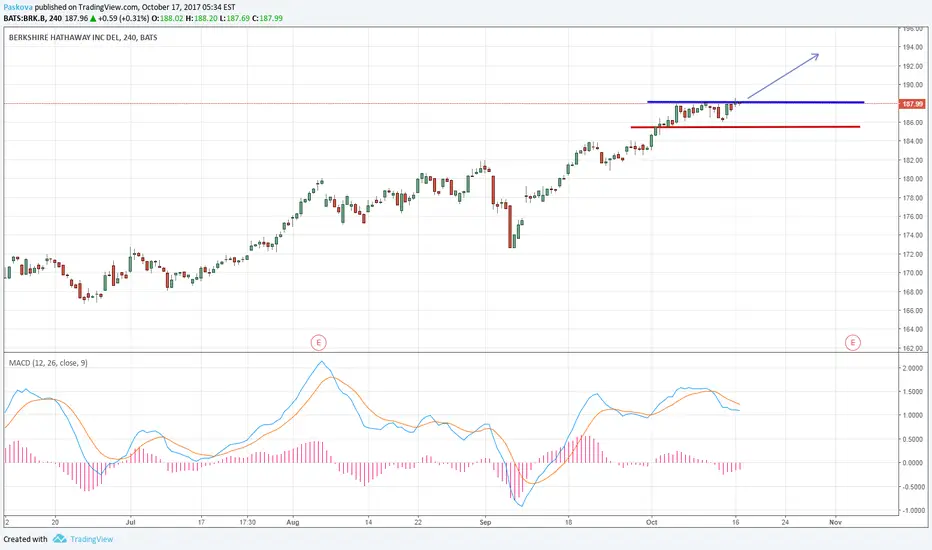This screenshot has height=550, width=932.
Task: Click the MACD (12, 26, close, 9) label
Action: (48, 363)
